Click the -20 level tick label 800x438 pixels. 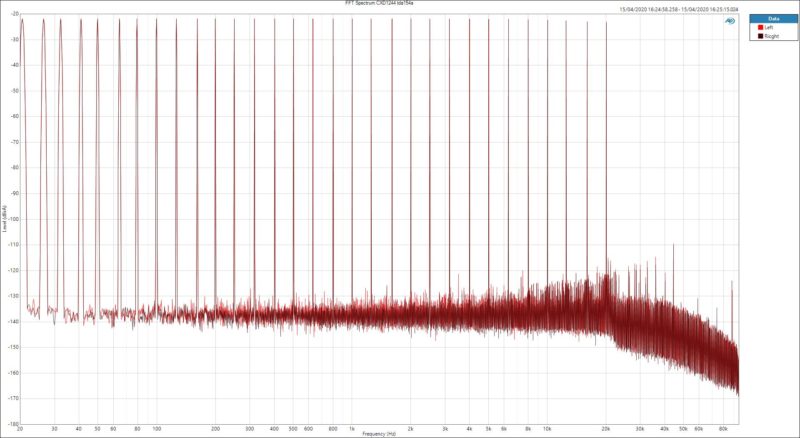(14, 16)
